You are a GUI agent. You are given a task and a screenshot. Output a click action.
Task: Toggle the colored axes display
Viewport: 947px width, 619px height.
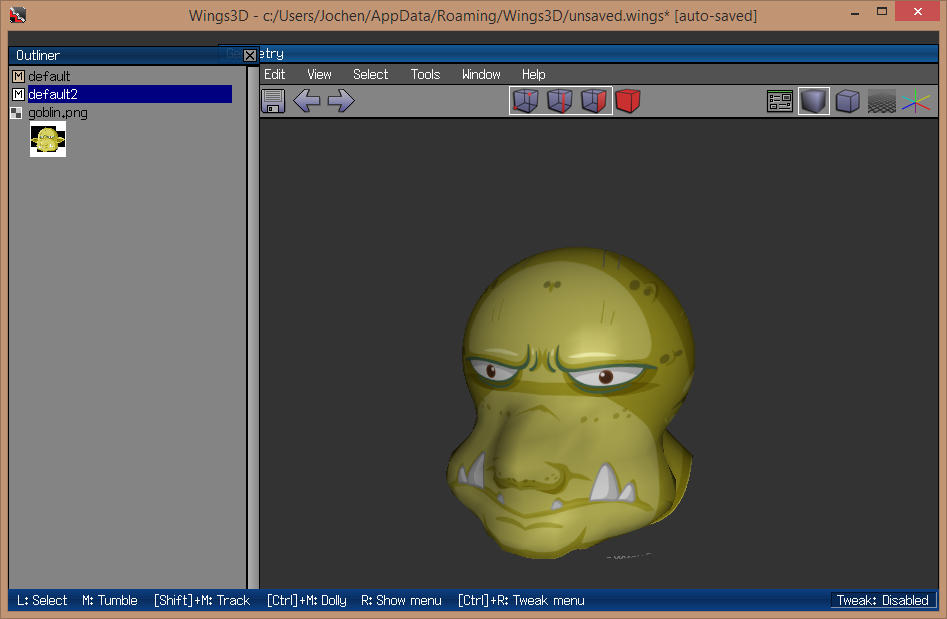pyautogui.click(x=915, y=101)
